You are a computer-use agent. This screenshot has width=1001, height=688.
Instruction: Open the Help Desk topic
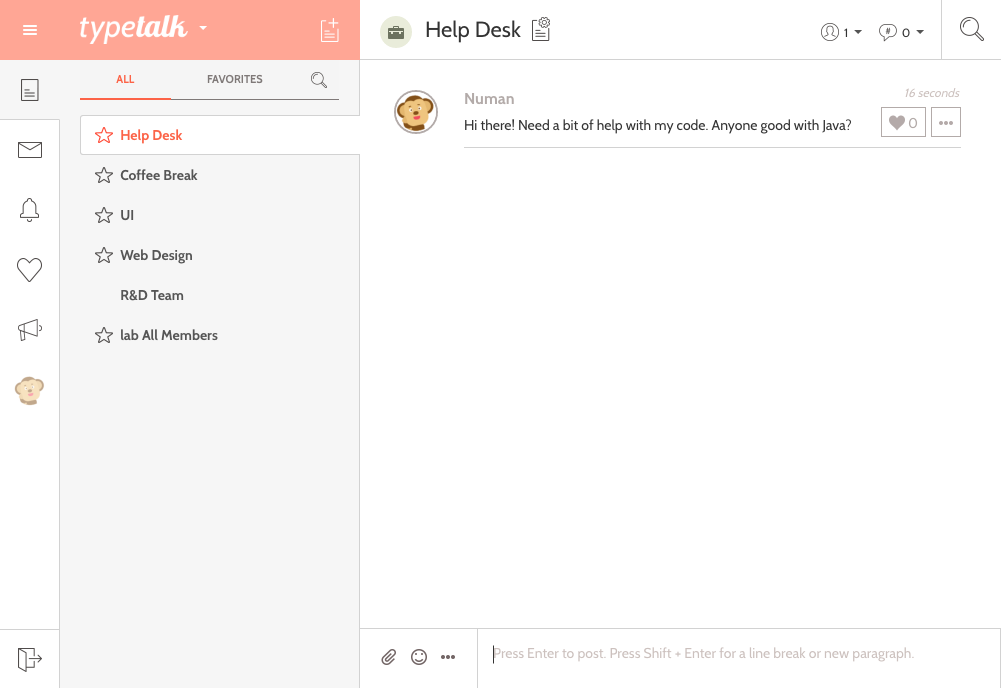pos(220,135)
